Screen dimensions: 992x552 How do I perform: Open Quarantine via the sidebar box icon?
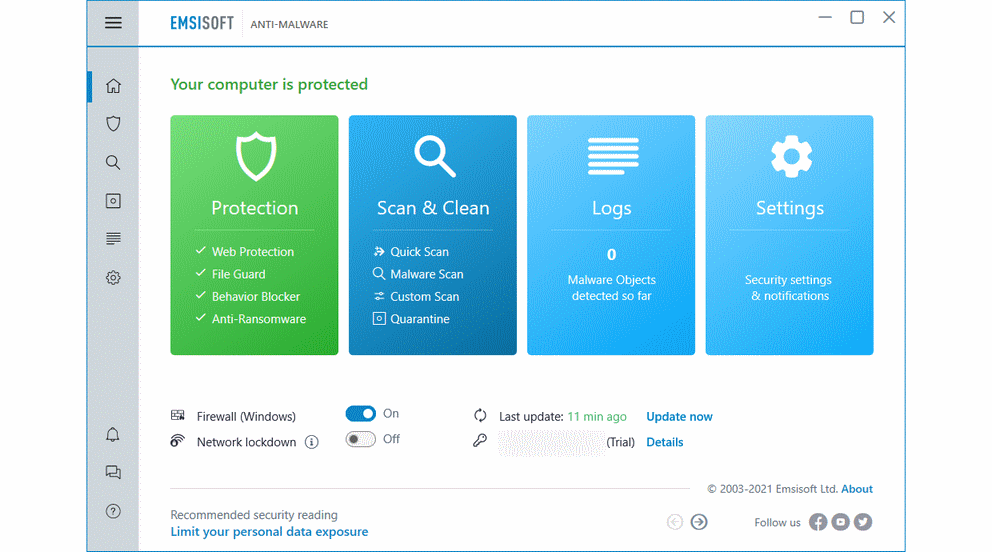point(113,201)
